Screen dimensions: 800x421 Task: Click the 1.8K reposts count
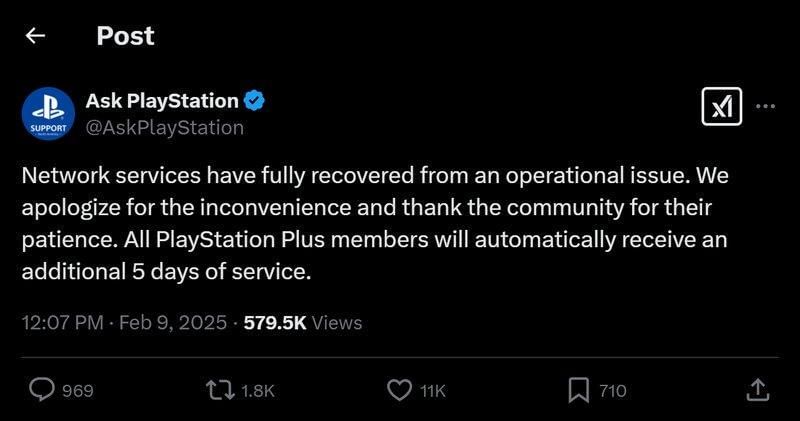tap(258, 391)
